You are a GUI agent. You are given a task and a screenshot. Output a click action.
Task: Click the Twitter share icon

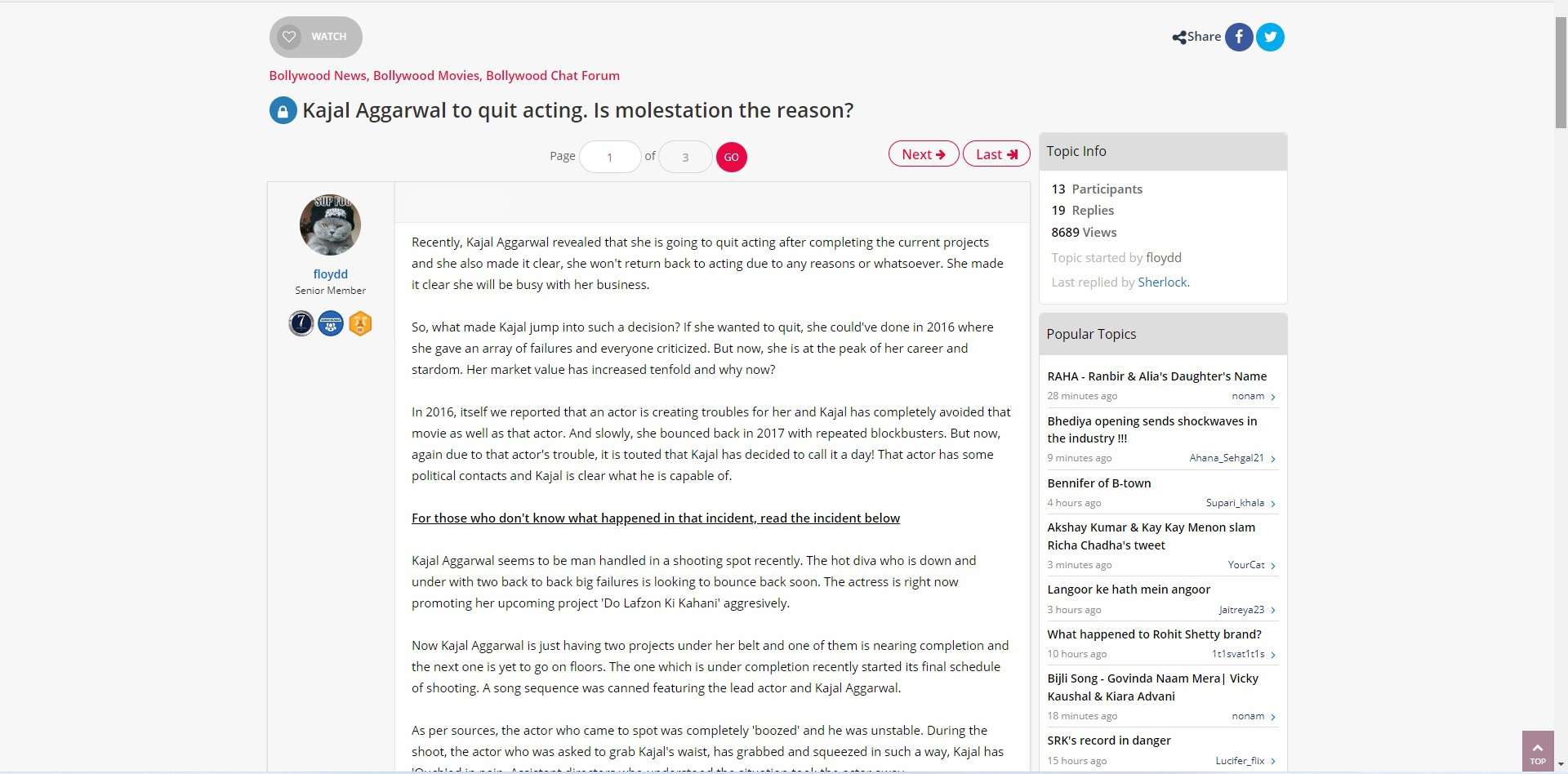tap(1270, 37)
